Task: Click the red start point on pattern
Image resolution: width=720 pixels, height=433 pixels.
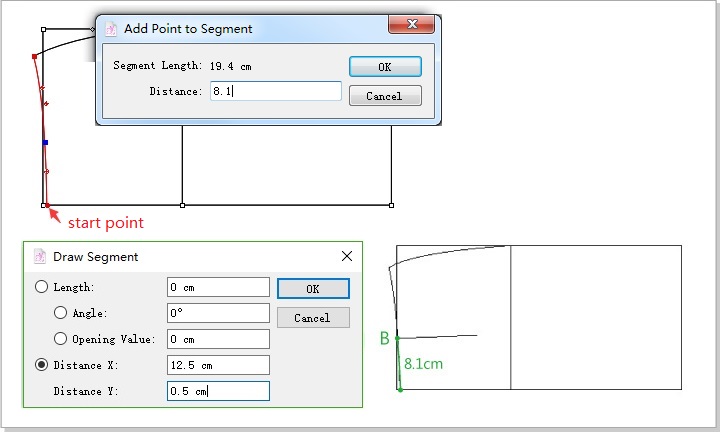Action: [47, 206]
